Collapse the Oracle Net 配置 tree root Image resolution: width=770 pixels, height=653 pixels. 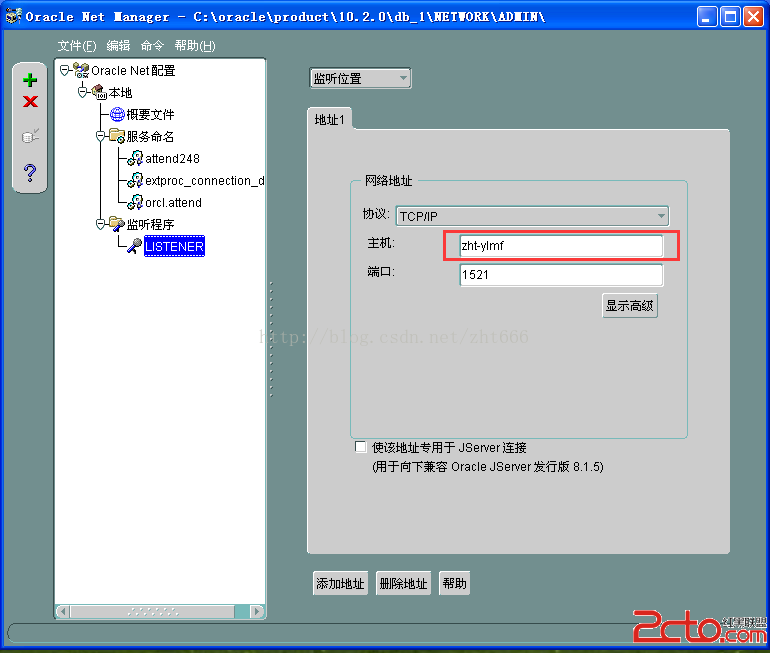pyautogui.click(x=65, y=71)
